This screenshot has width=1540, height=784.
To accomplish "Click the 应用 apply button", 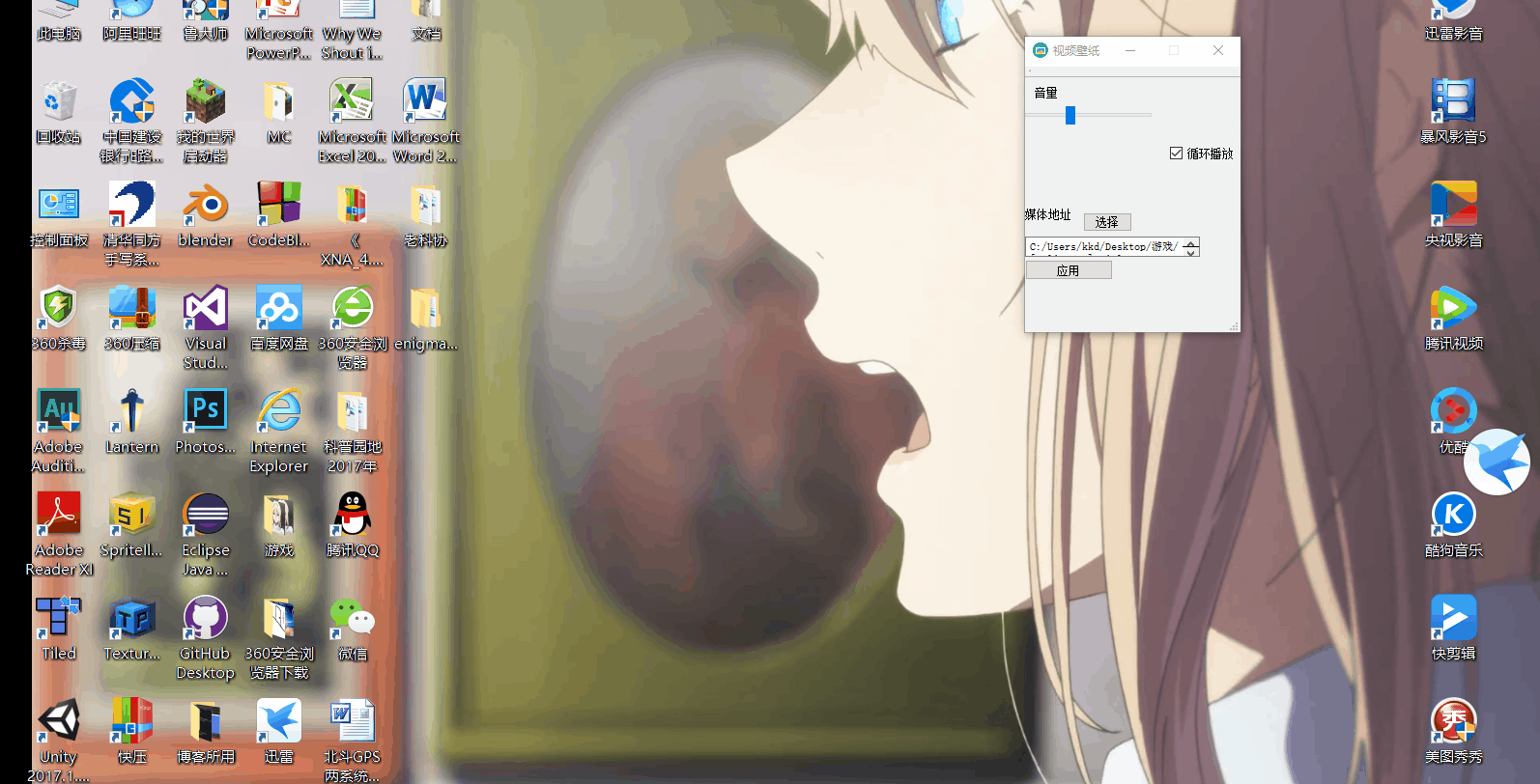I will tap(1069, 271).
